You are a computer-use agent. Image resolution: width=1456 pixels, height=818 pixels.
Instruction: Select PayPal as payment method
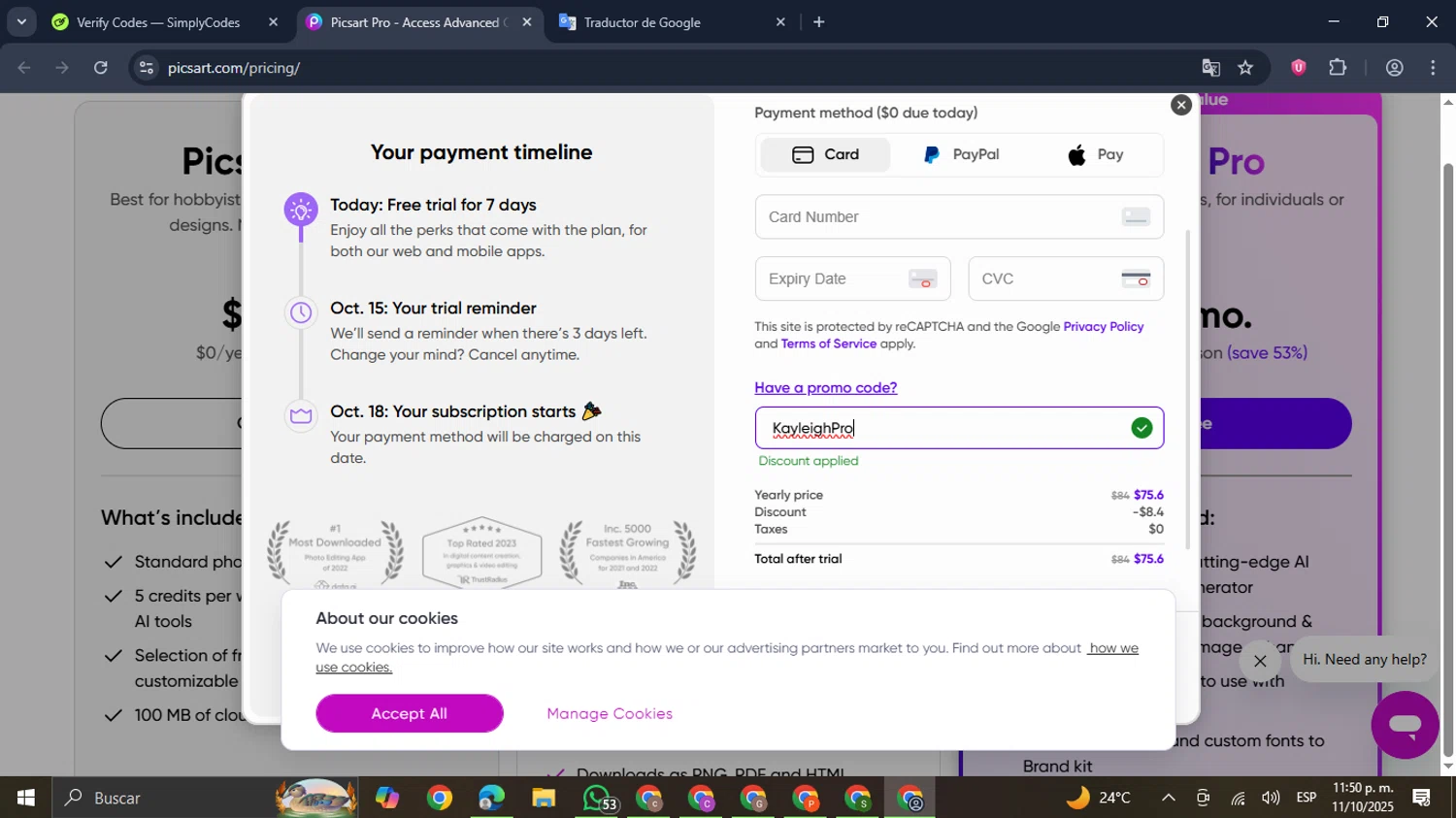(960, 154)
